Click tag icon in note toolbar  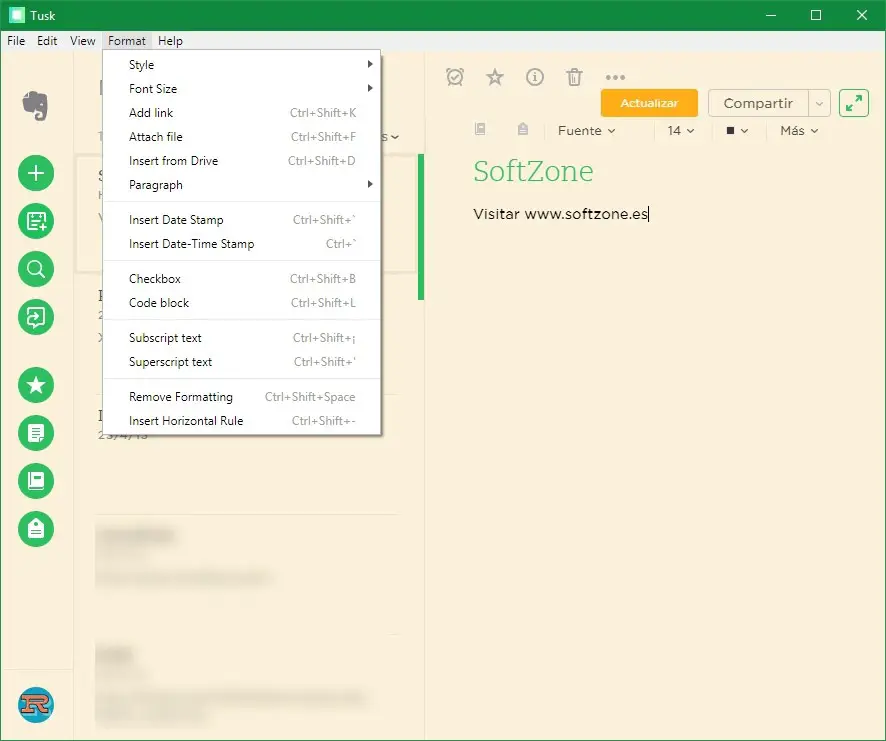[x=523, y=129]
